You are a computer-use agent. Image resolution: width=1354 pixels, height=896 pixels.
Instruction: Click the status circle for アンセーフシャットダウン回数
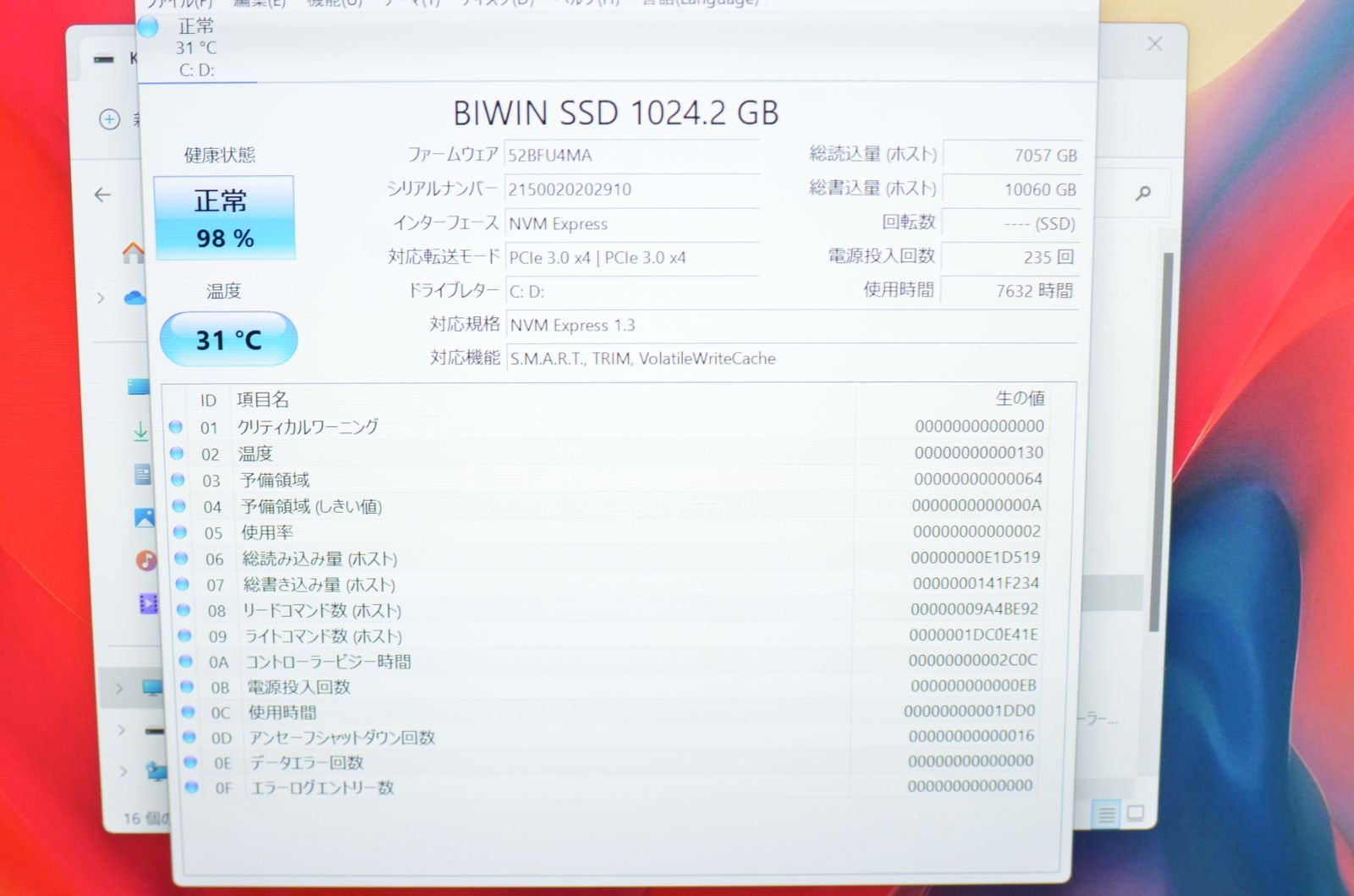(x=190, y=737)
